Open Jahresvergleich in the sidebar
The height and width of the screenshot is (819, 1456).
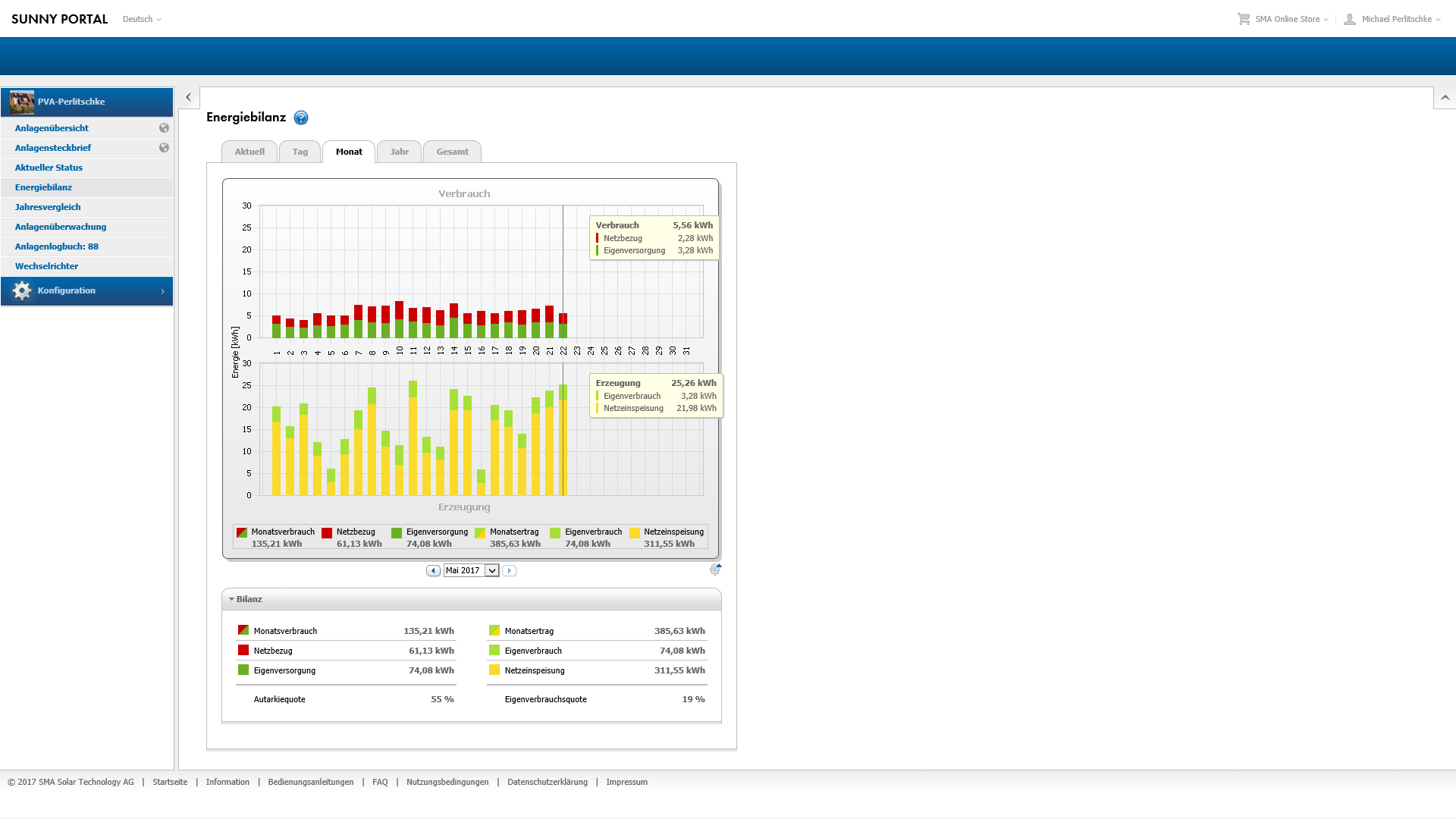(x=48, y=207)
